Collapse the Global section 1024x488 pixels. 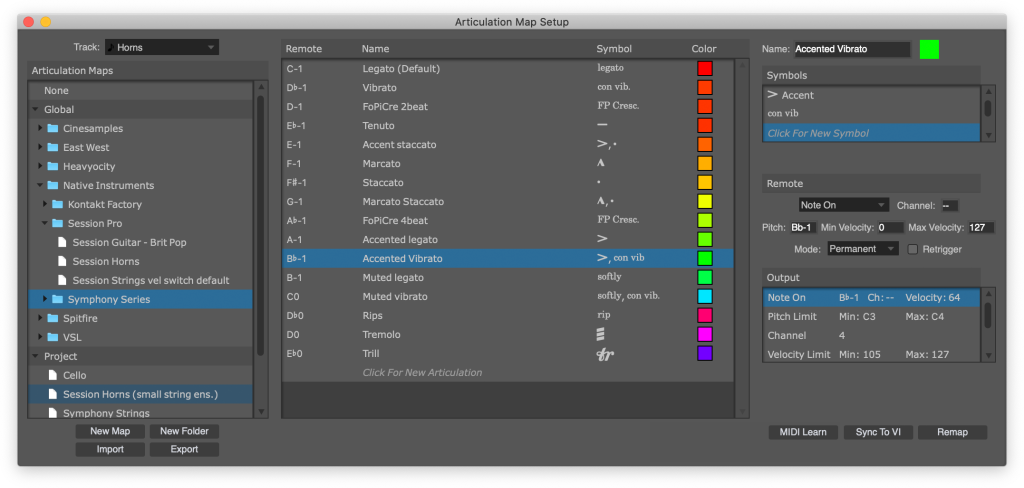coord(36,110)
